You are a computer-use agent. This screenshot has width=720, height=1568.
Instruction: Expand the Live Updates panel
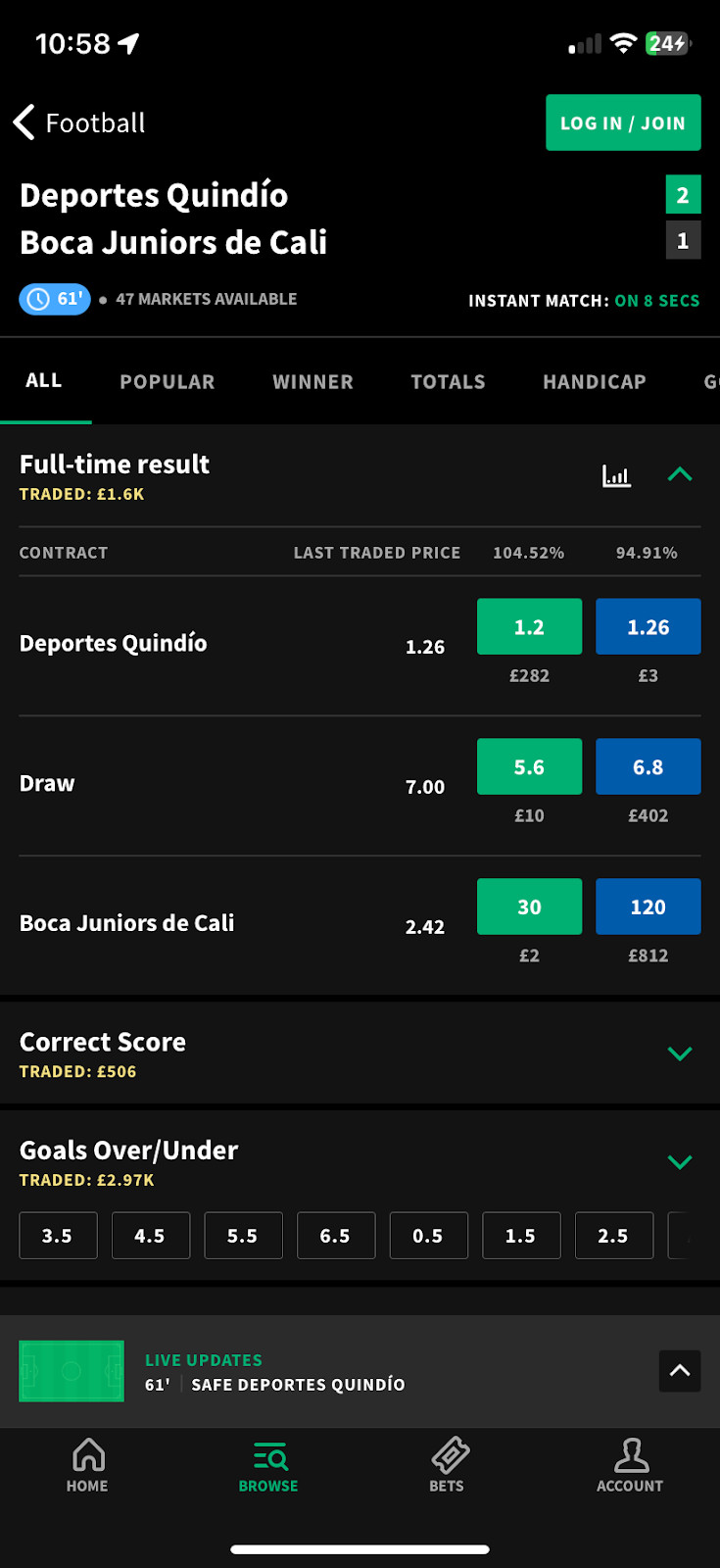(x=679, y=1371)
